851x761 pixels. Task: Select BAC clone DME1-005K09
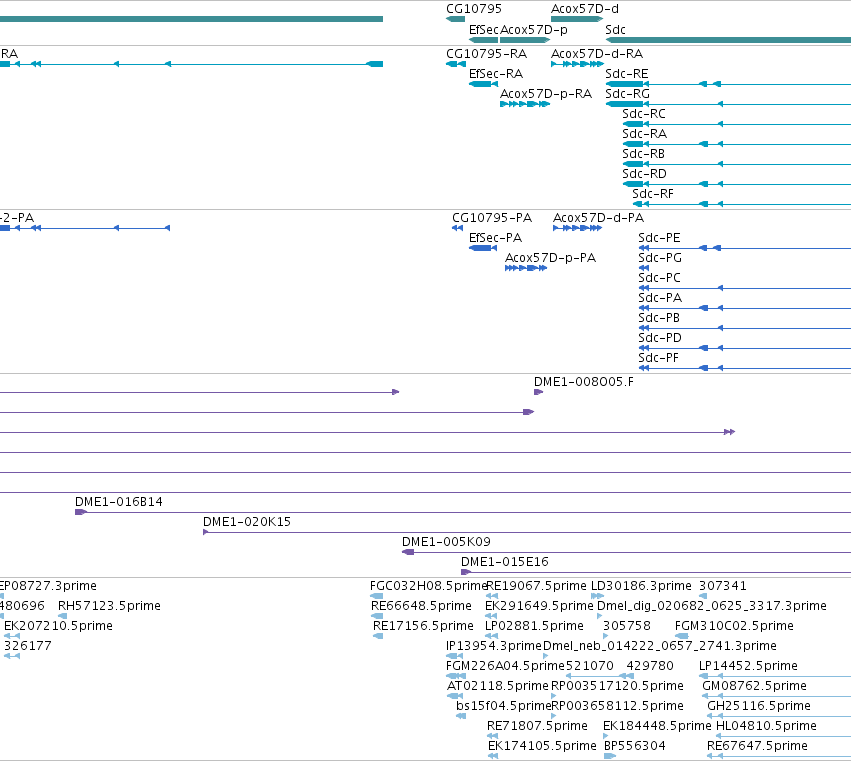tap(626, 552)
